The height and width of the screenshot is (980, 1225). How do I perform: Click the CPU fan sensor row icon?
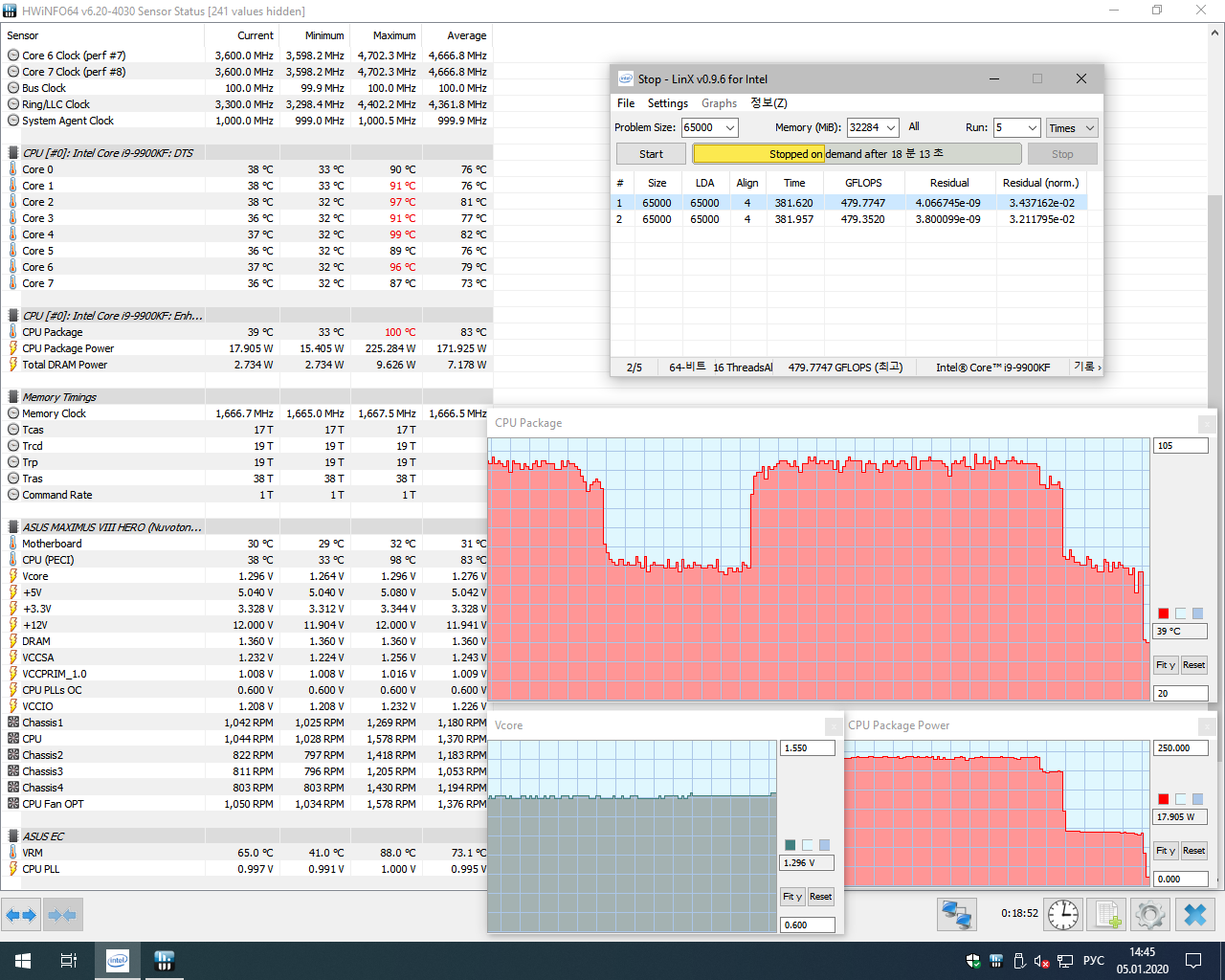13,739
